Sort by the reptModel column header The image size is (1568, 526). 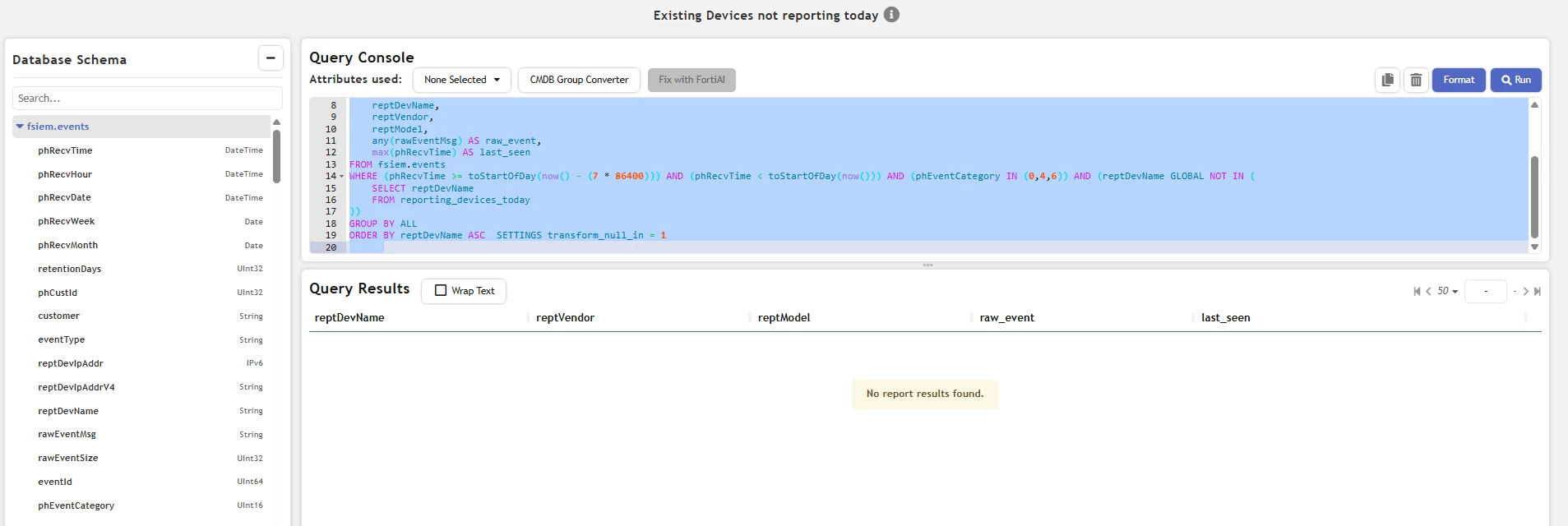(784, 317)
